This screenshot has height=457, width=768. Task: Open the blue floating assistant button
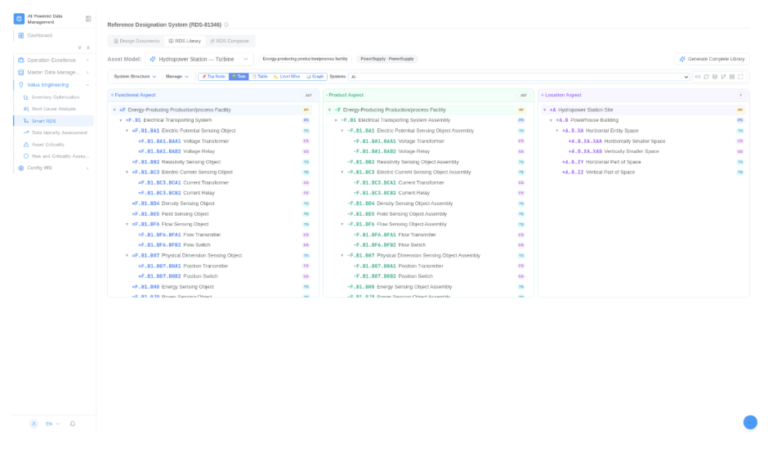click(750, 422)
